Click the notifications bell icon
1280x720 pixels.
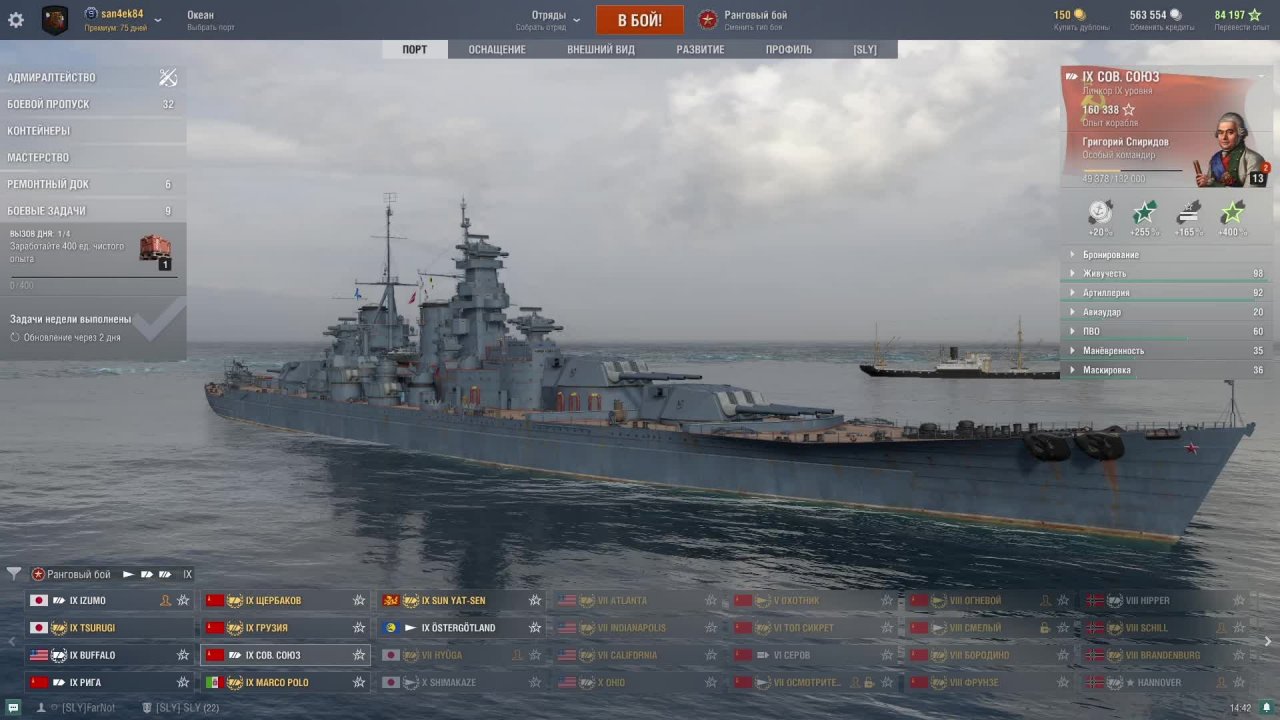tap(1266, 707)
